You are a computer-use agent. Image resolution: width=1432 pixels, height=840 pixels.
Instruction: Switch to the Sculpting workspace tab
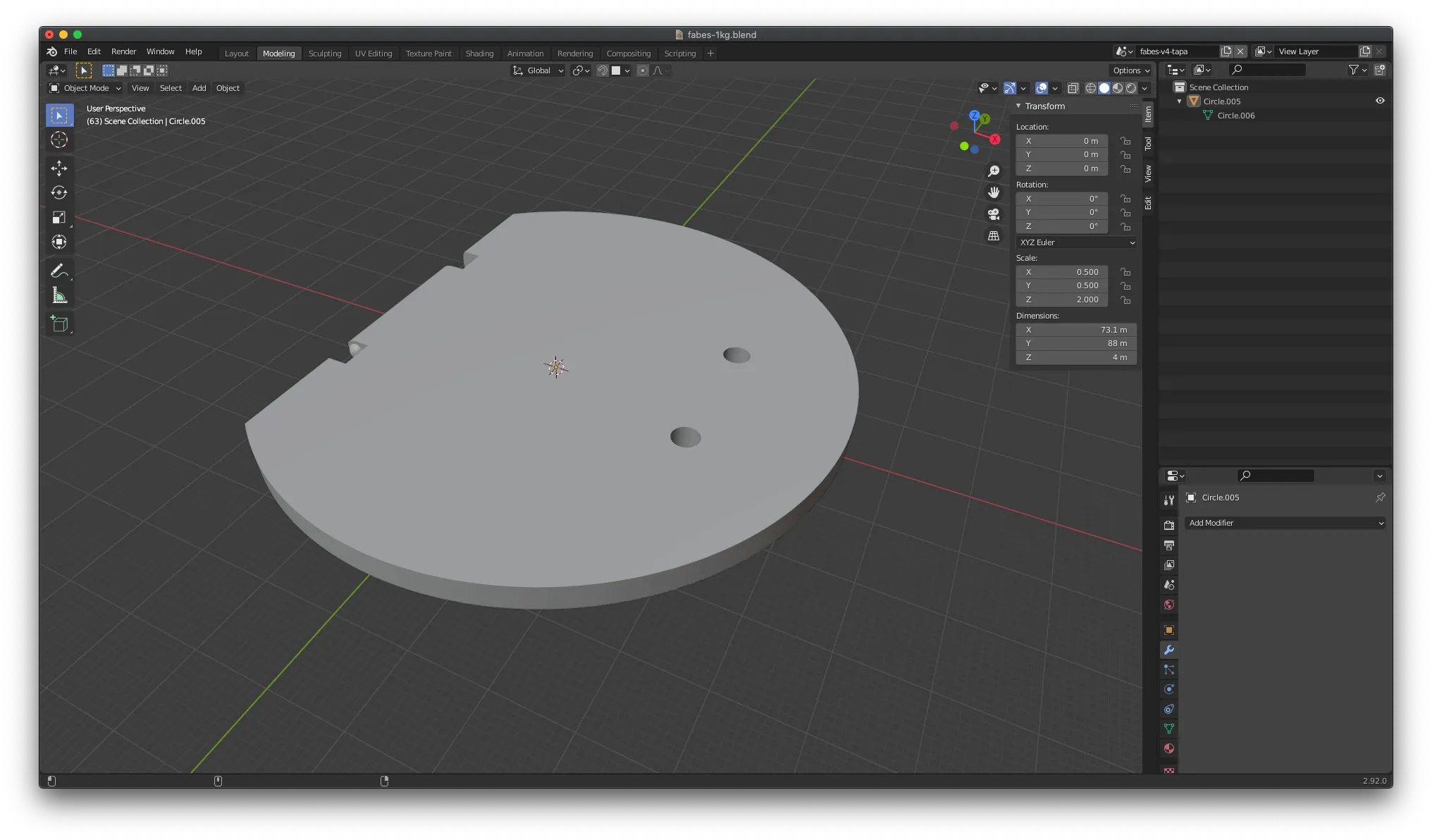tap(324, 54)
